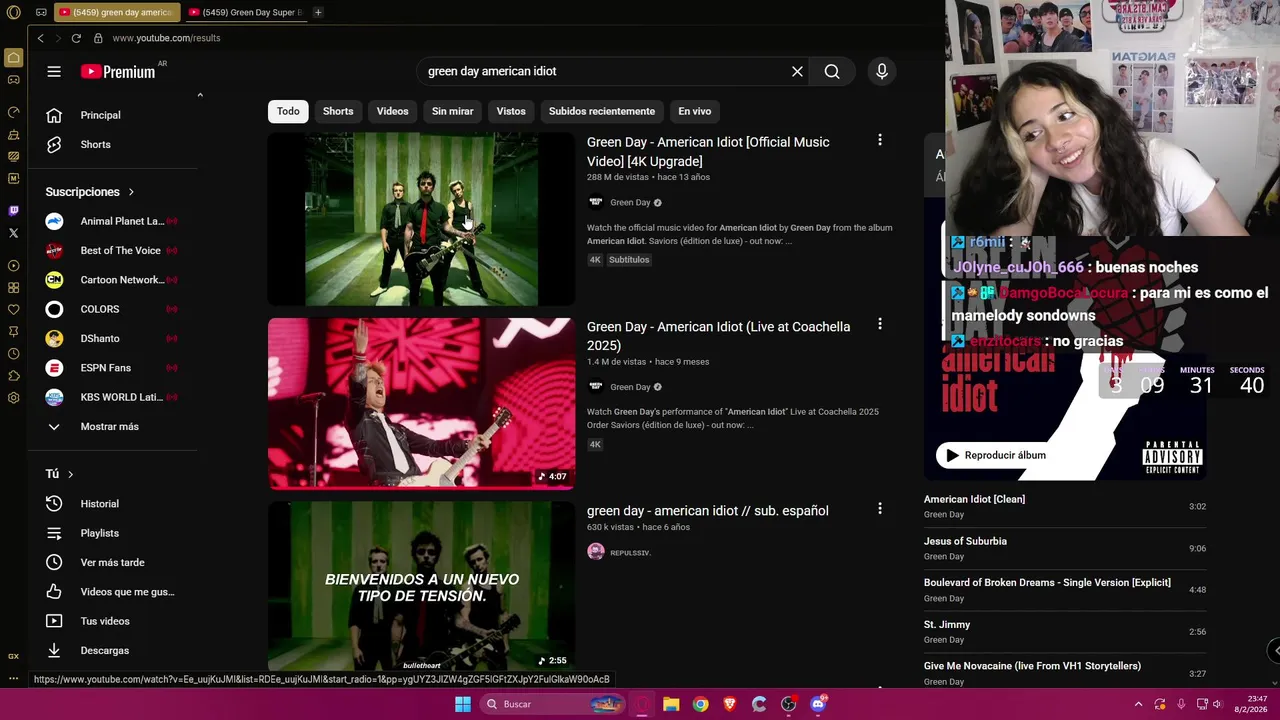Select the Vistos filter chip
This screenshot has width=1280, height=720.
(511, 111)
